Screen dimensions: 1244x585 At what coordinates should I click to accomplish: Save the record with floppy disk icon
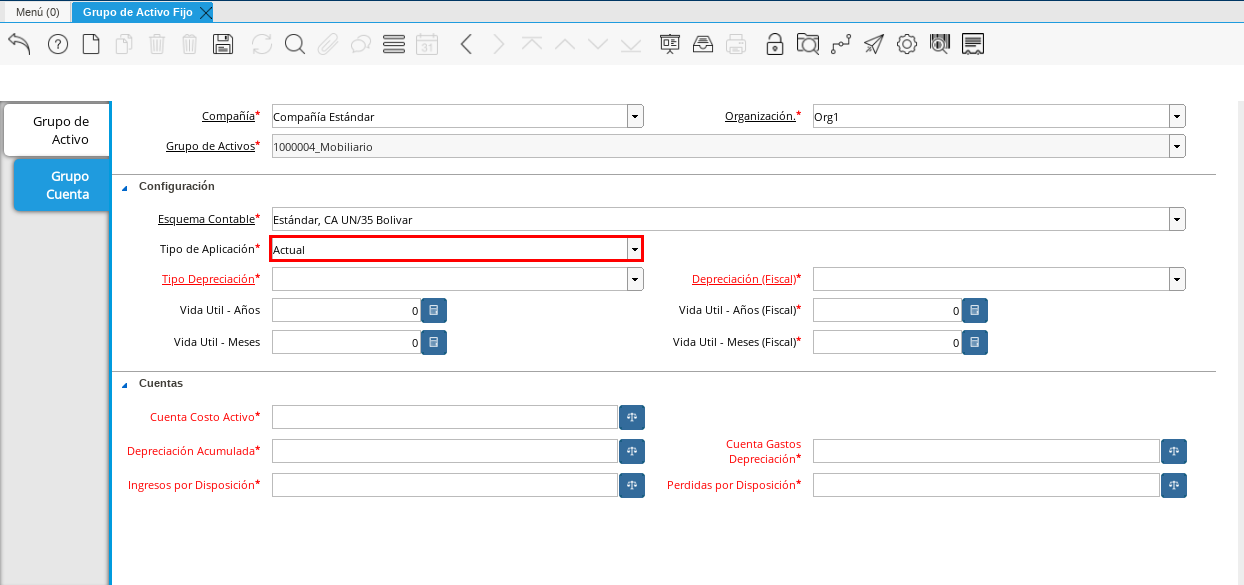[x=223, y=44]
